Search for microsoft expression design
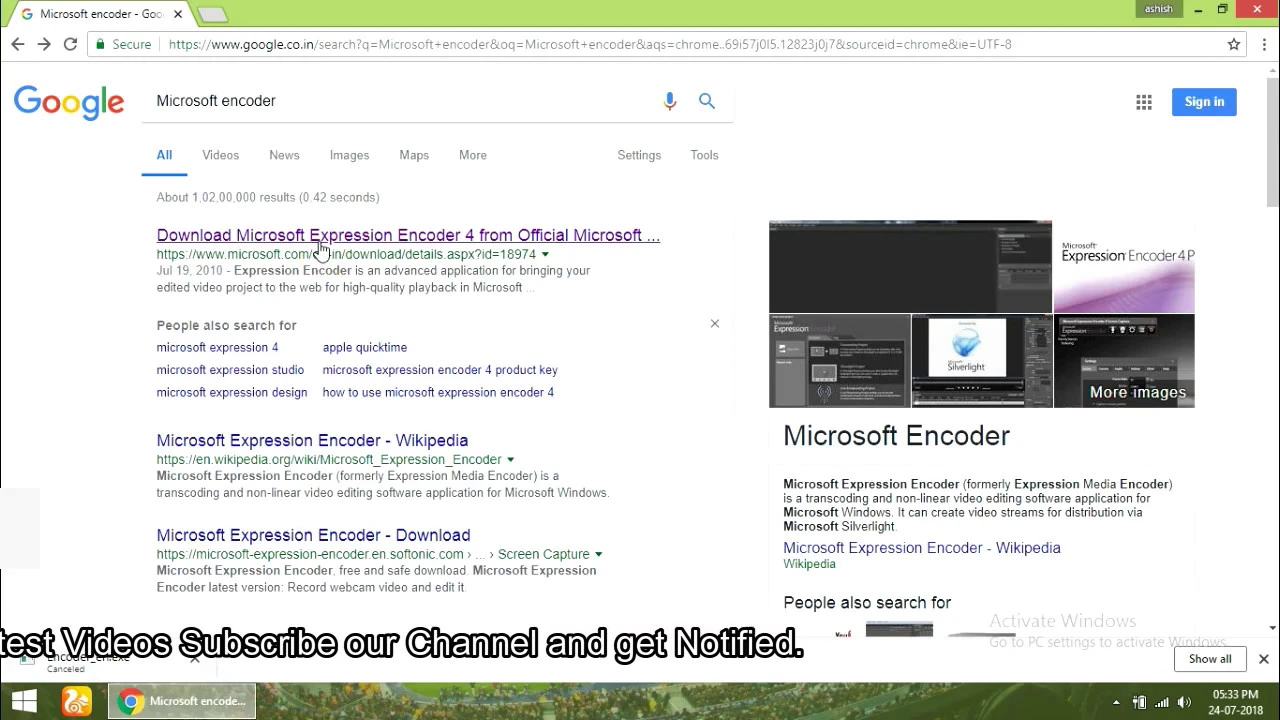This screenshot has height=720, width=1280. coord(232,392)
